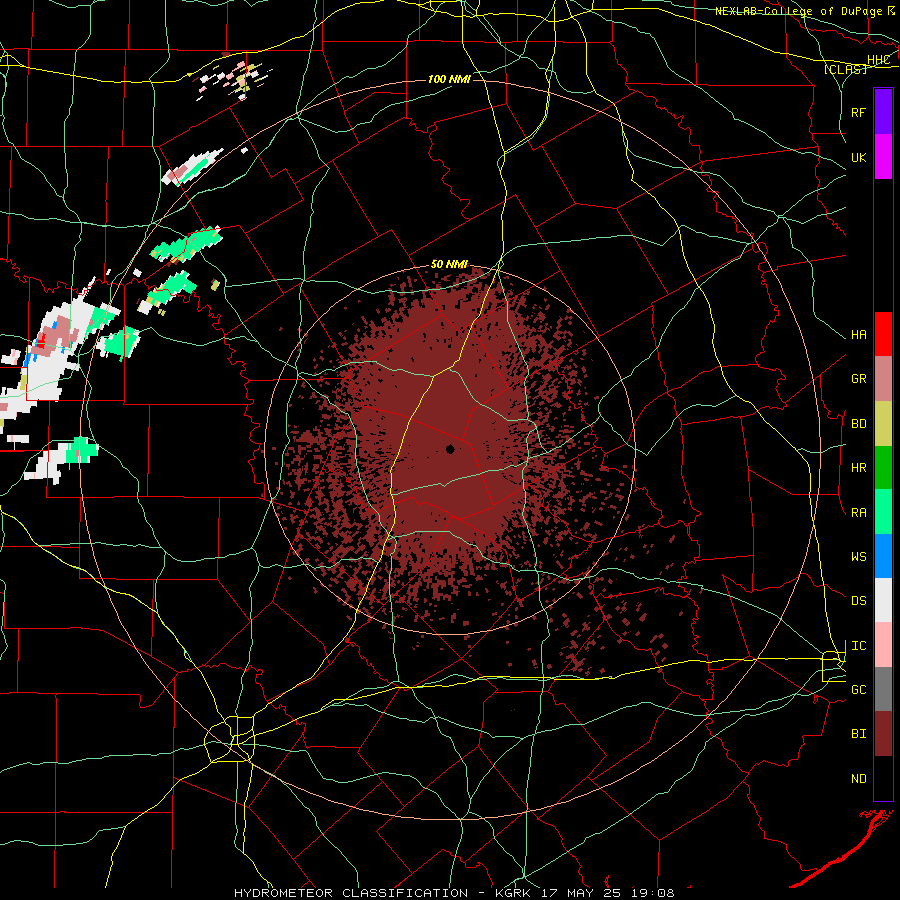
Task: Click the BI legend label
Action: tap(858, 734)
